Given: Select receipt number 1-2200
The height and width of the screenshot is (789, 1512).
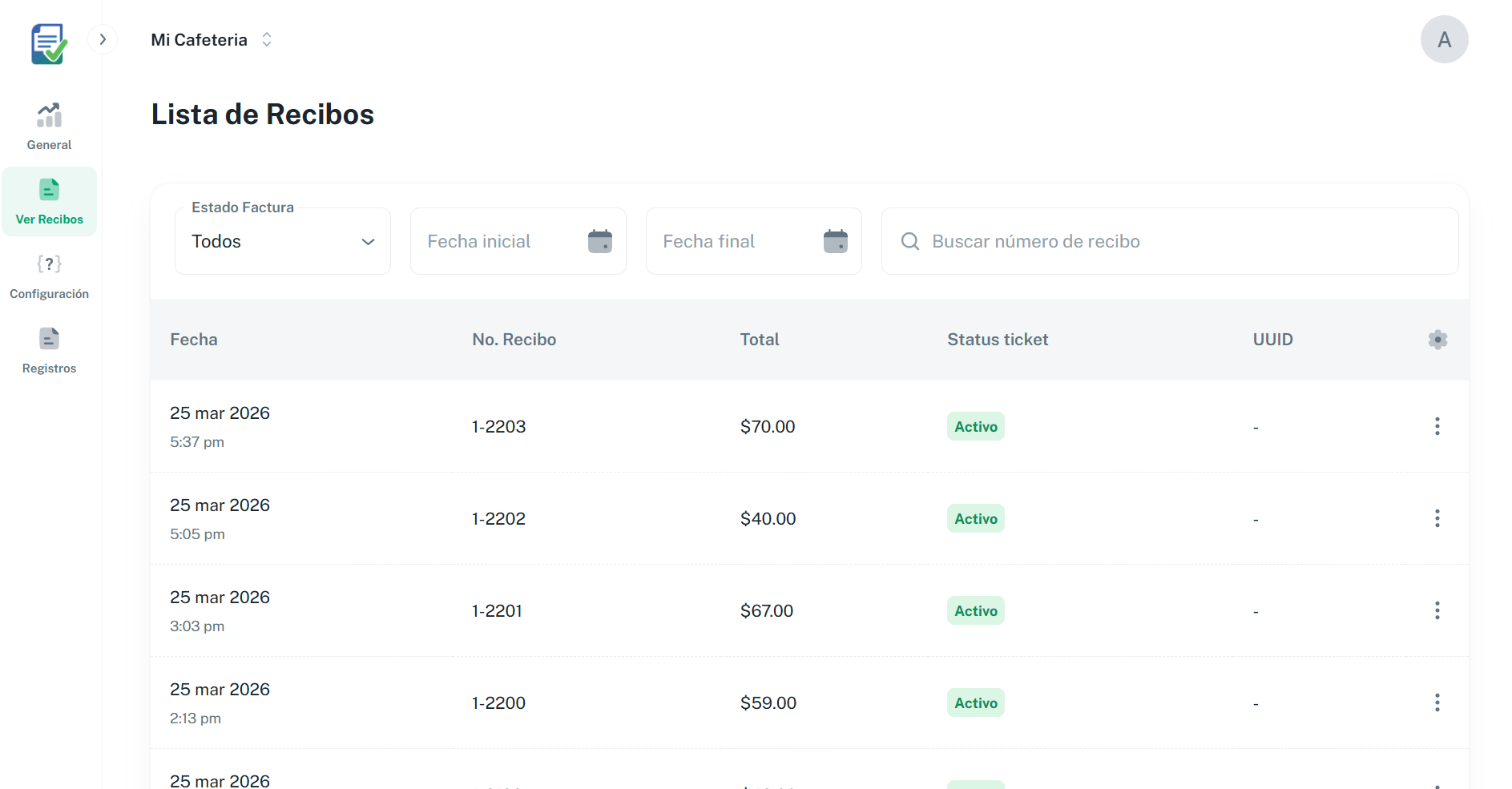Looking at the screenshot, I should coord(498,702).
